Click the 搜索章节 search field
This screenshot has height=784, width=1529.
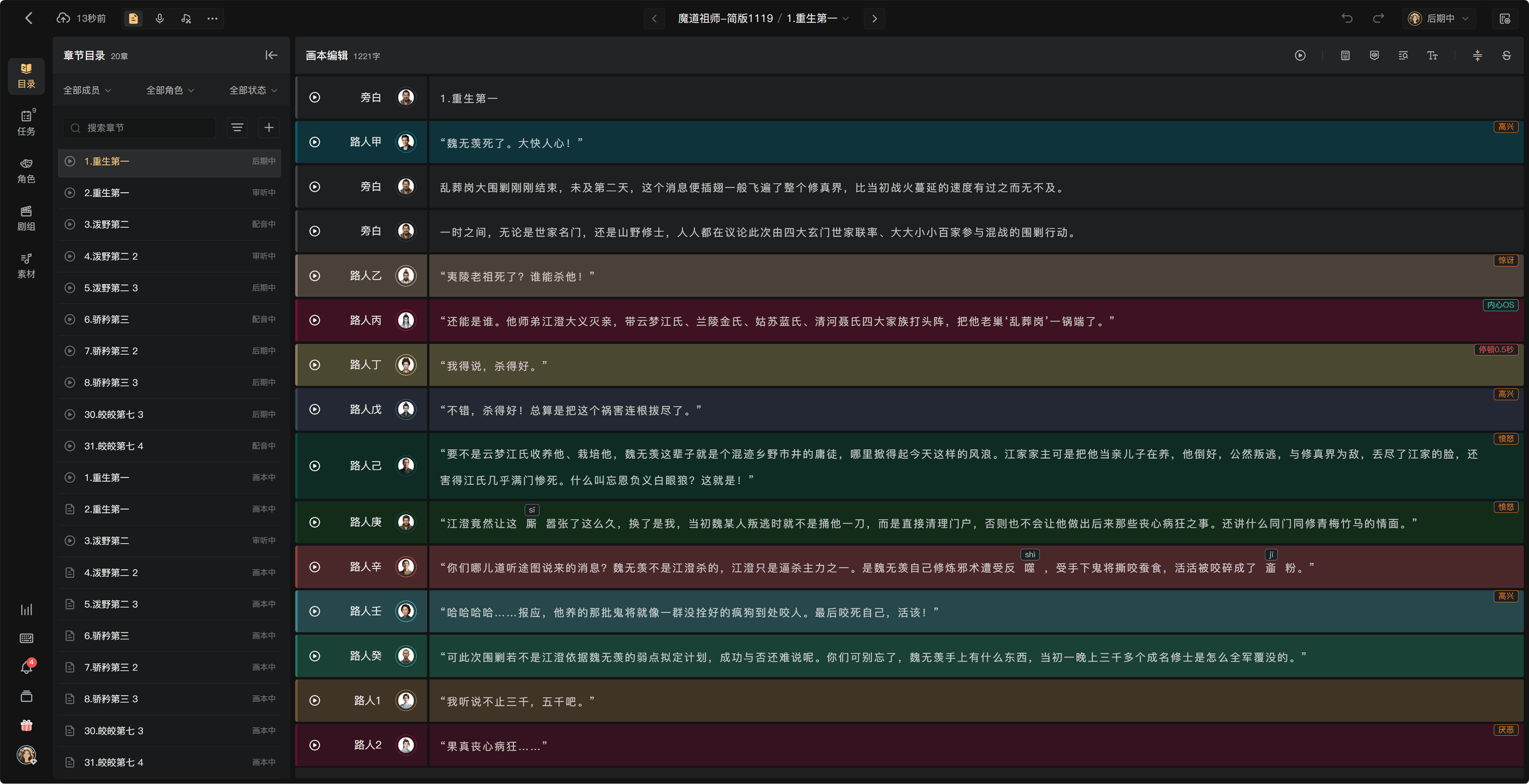pos(139,127)
